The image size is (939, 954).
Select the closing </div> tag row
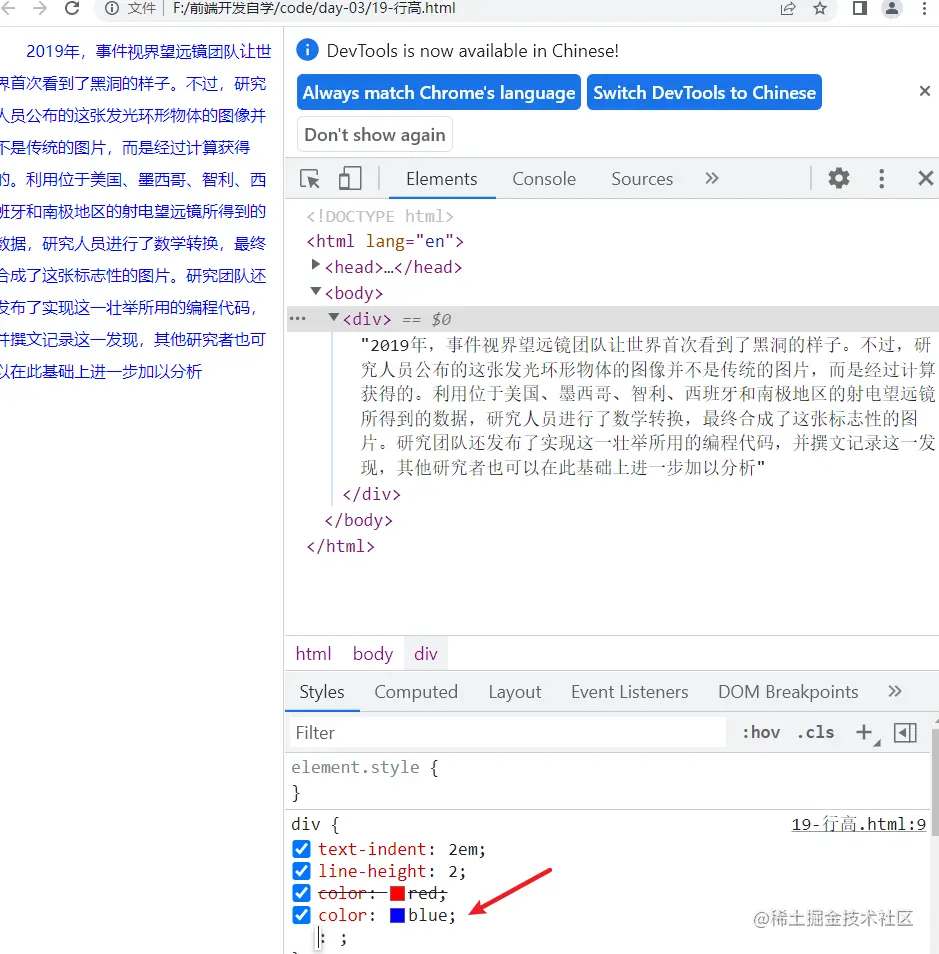tap(372, 494)
